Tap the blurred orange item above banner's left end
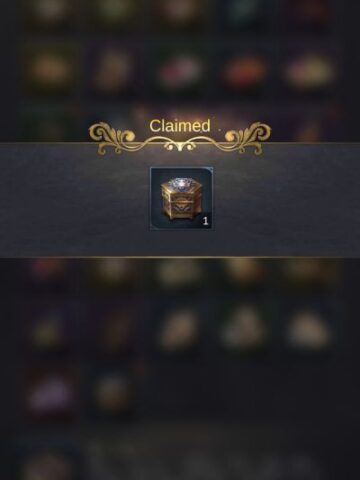The image size is (360, 480). tap(50, 69)
